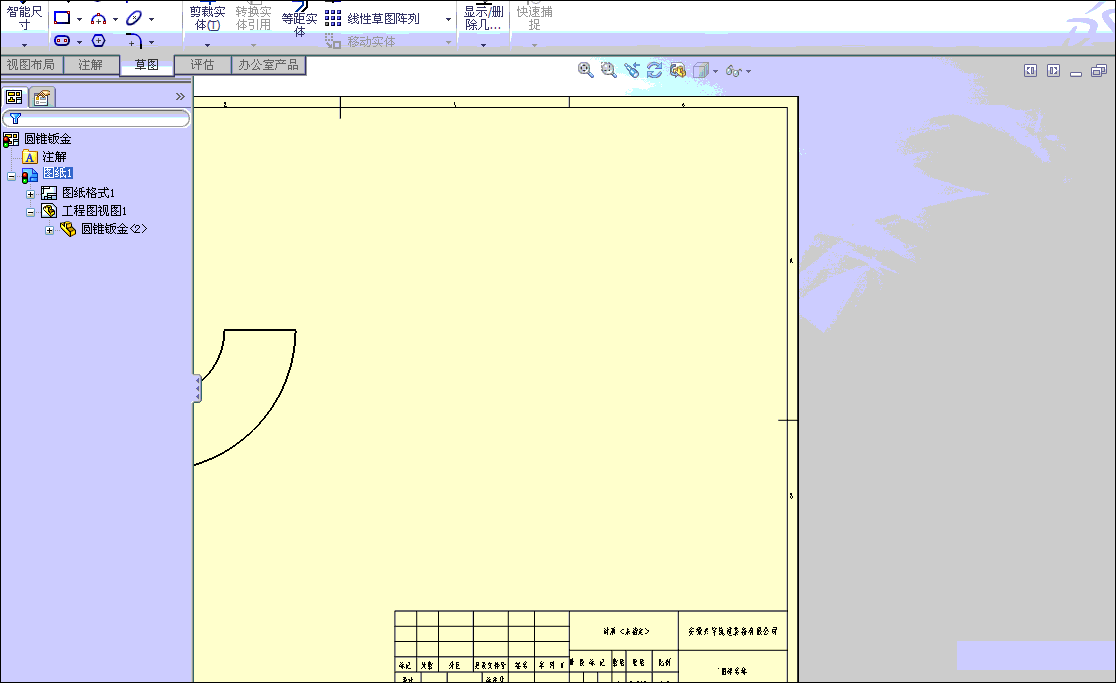Select the ellipse sketch tool
1116x683 pixels.
click(134, 18)
